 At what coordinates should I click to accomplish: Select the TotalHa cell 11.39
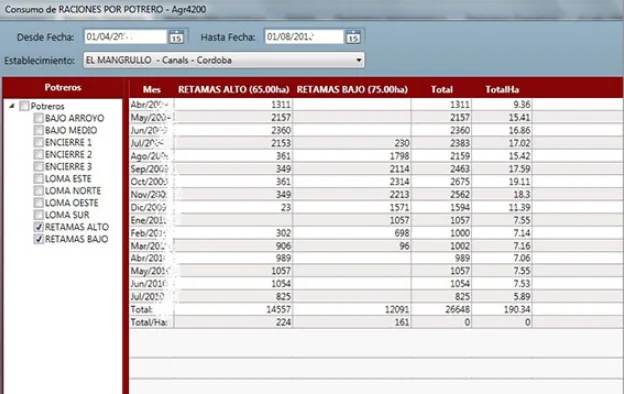pos(502,207)
